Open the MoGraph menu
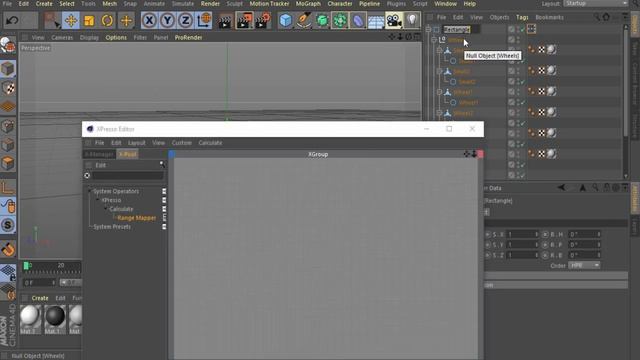Viewport: 640px width, 360px height. (308, 4)
